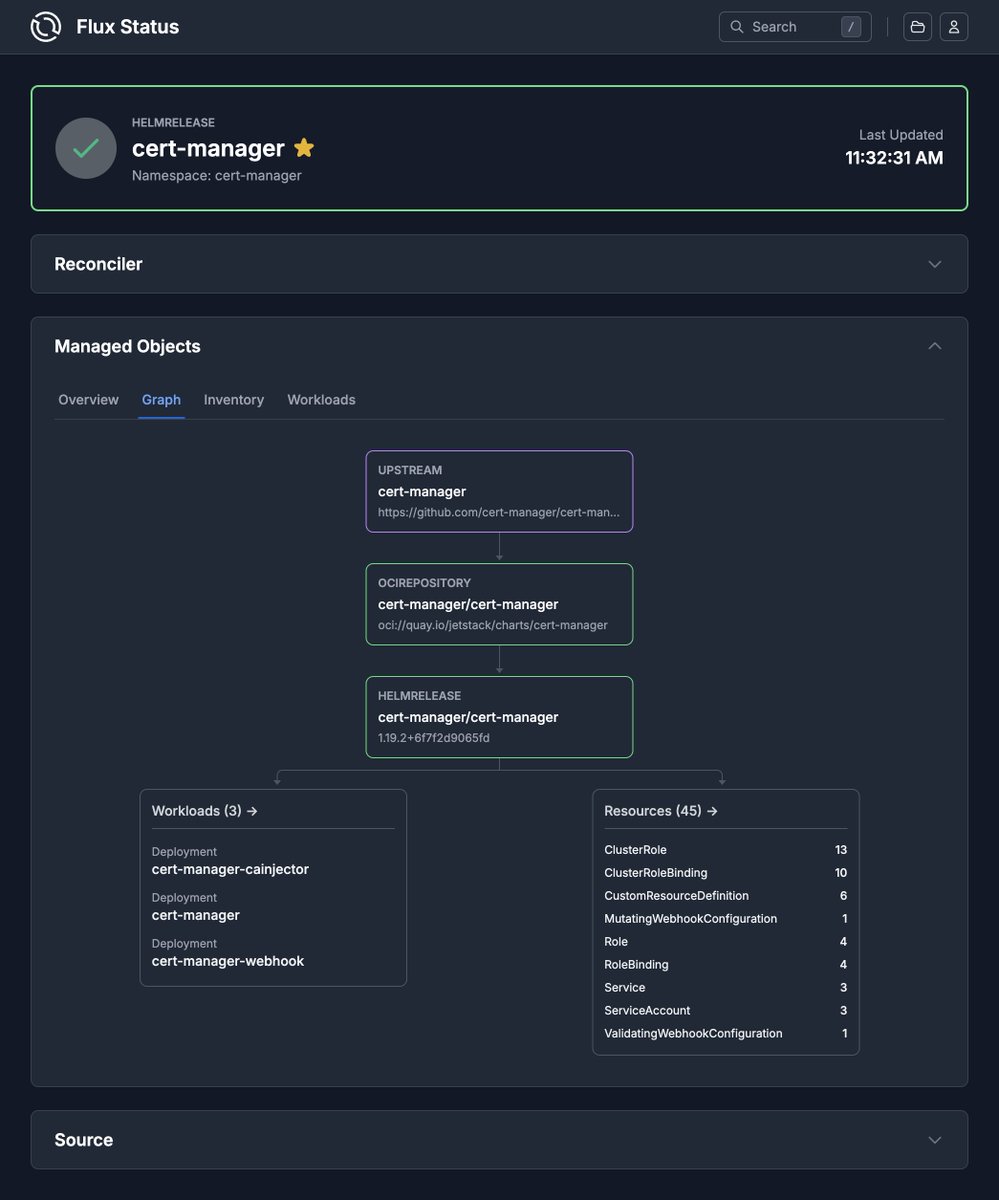
Task: Click the Namespace: cert-manager text
Action: point(217,176)
